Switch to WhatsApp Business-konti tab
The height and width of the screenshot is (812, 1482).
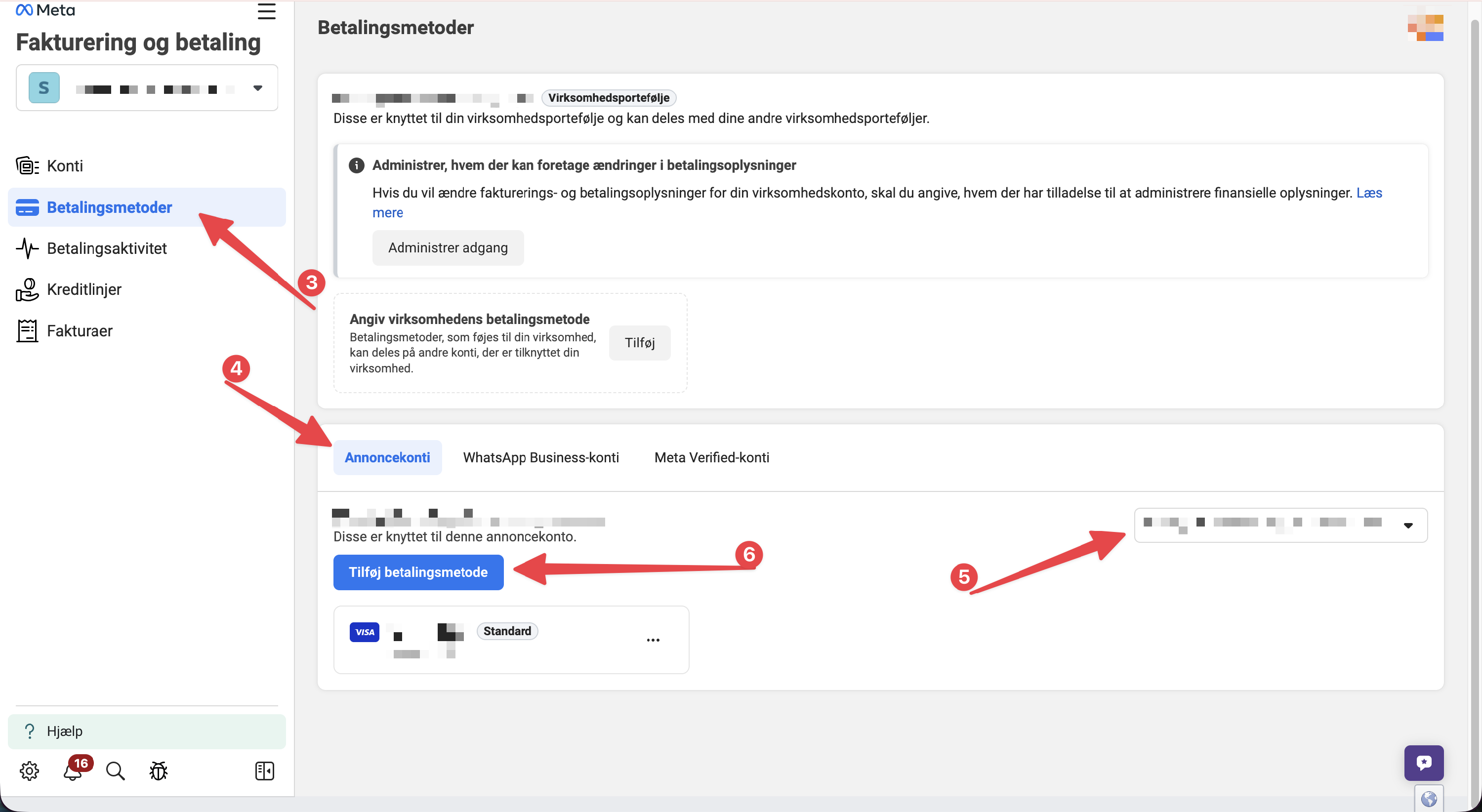click(x=541, y=458)
